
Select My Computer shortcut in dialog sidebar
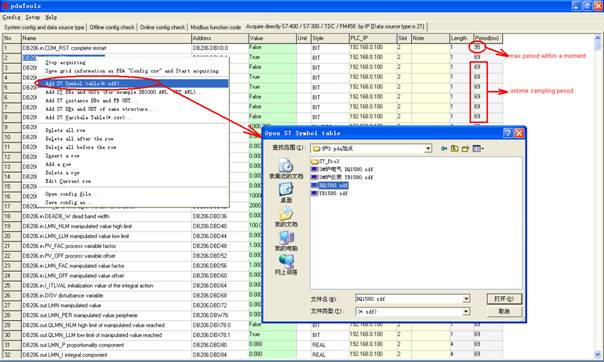[x=286, y=241]
